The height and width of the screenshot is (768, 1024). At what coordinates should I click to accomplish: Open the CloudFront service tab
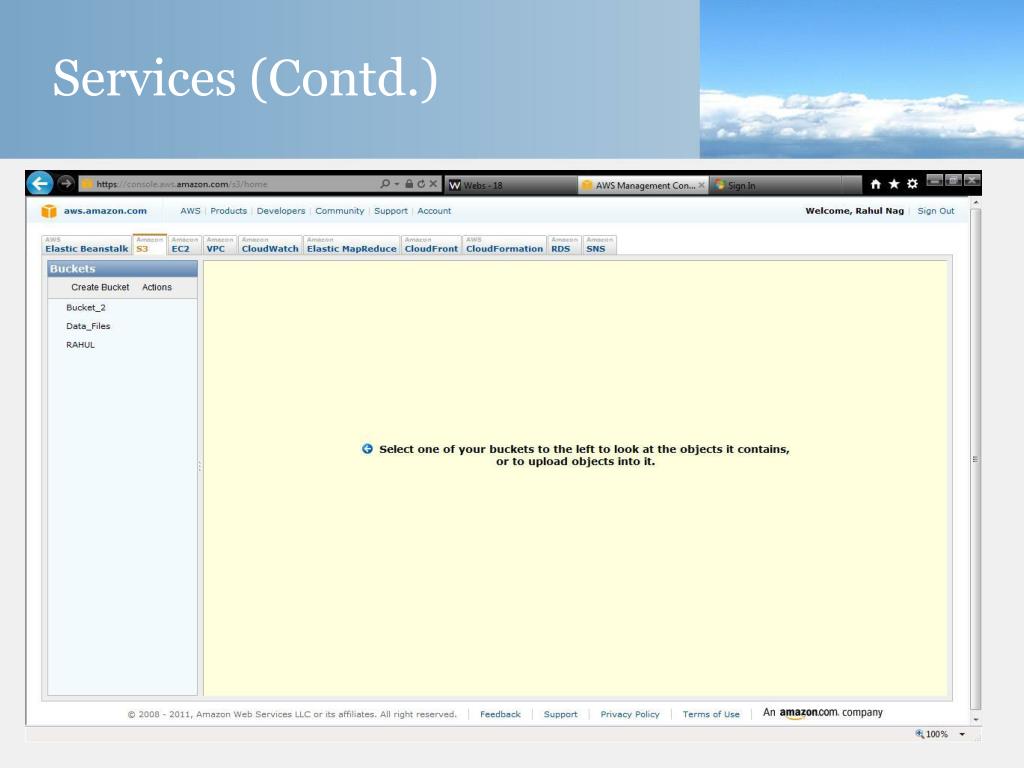click(x=431, y=245)
